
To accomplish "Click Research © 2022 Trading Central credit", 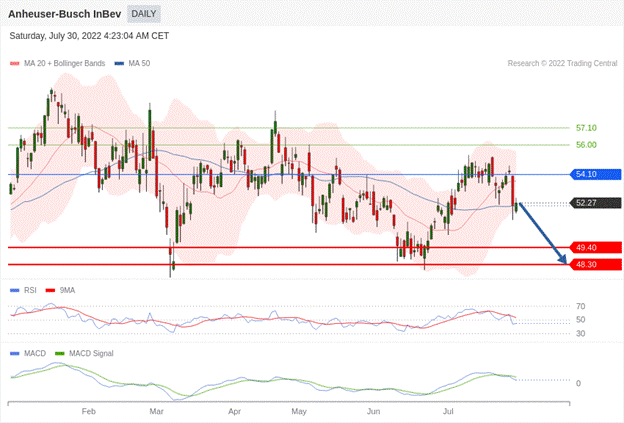I will [562, 63].
